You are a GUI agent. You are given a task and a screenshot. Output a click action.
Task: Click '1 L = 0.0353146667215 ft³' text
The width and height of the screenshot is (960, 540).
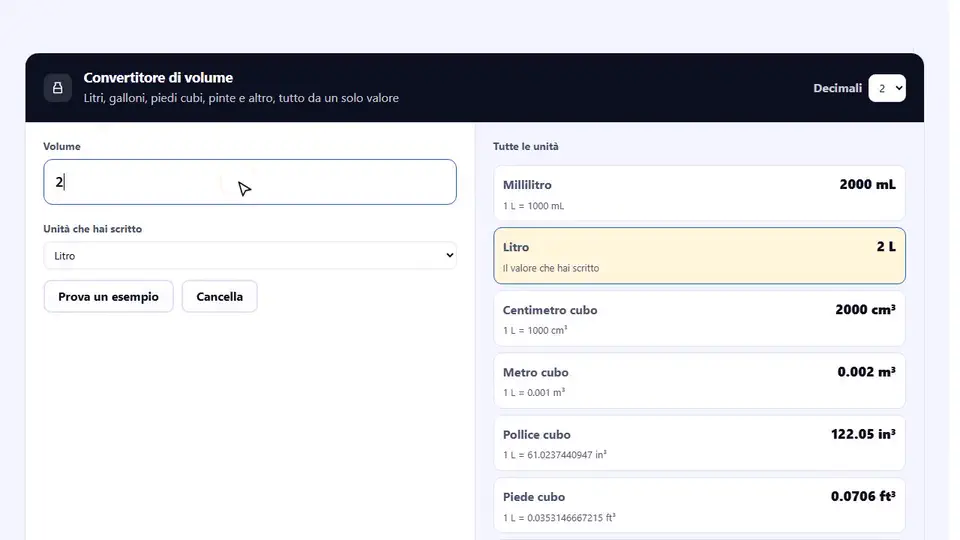coord(559,517)
